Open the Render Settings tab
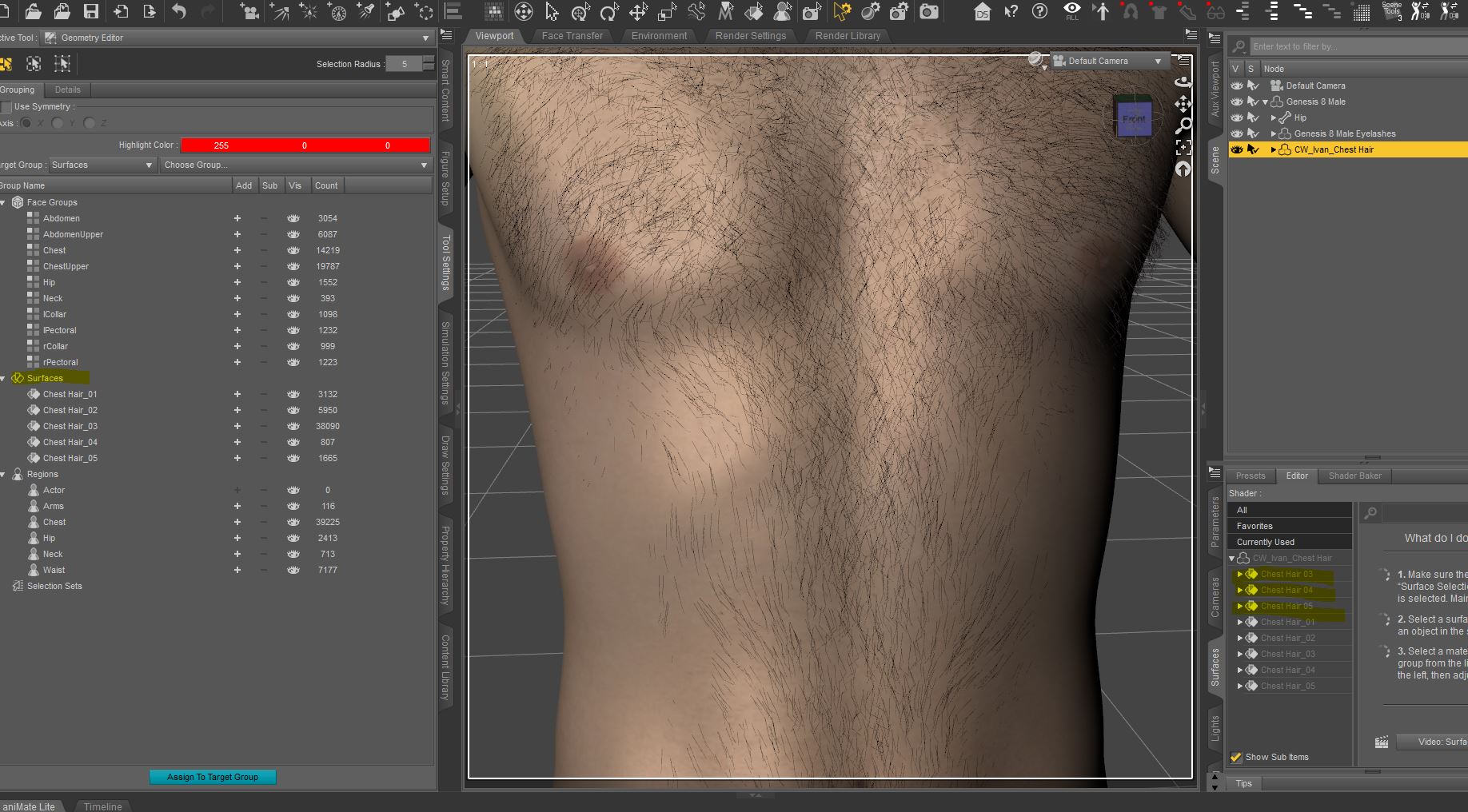Viewport: 1468px width, 812px height. coord(751,36)
